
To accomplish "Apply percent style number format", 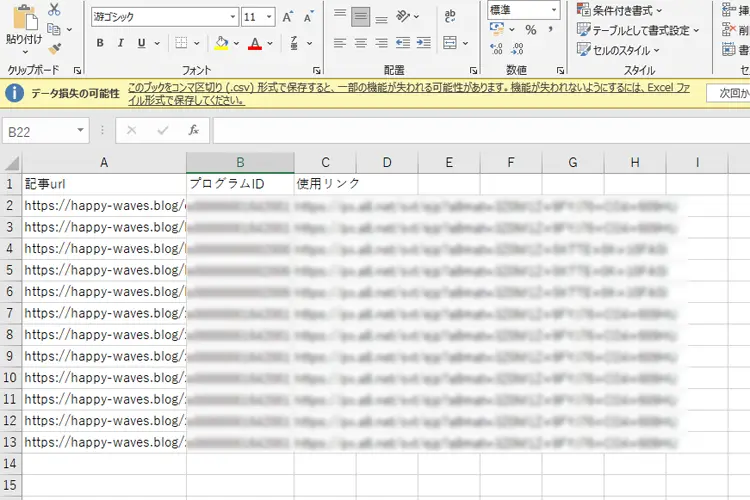I will tap(531, 31).
